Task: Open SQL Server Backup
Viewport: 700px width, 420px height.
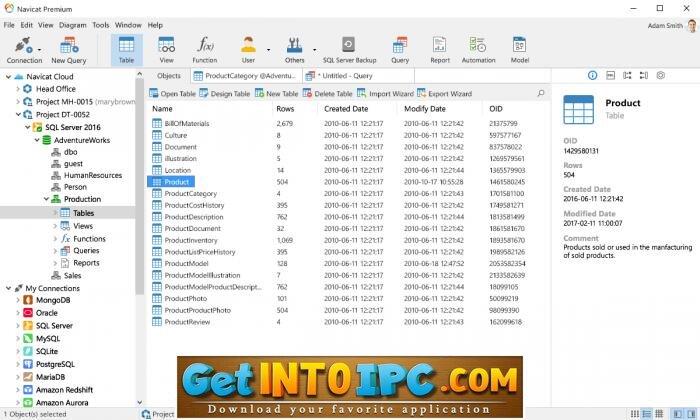Action: [350, 50]
